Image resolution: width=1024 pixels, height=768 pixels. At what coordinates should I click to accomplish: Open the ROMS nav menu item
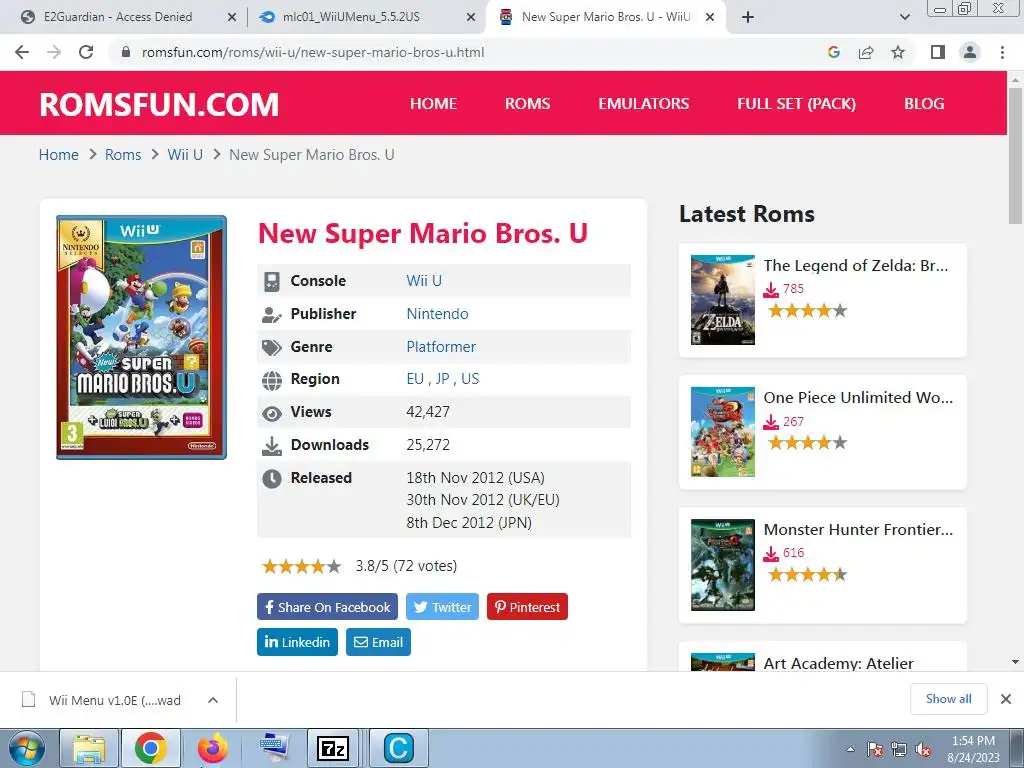click(x=527, y=104)
